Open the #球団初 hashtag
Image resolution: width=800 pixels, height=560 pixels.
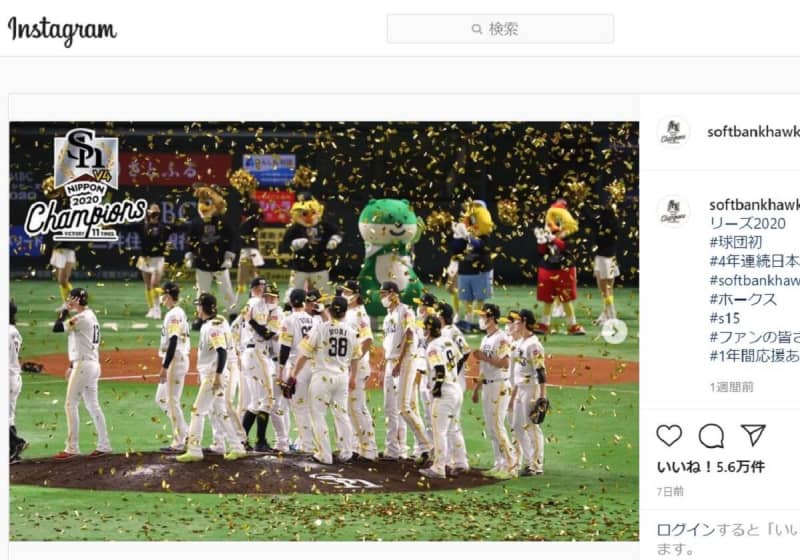pyautogui.click(x=735, y=242)
